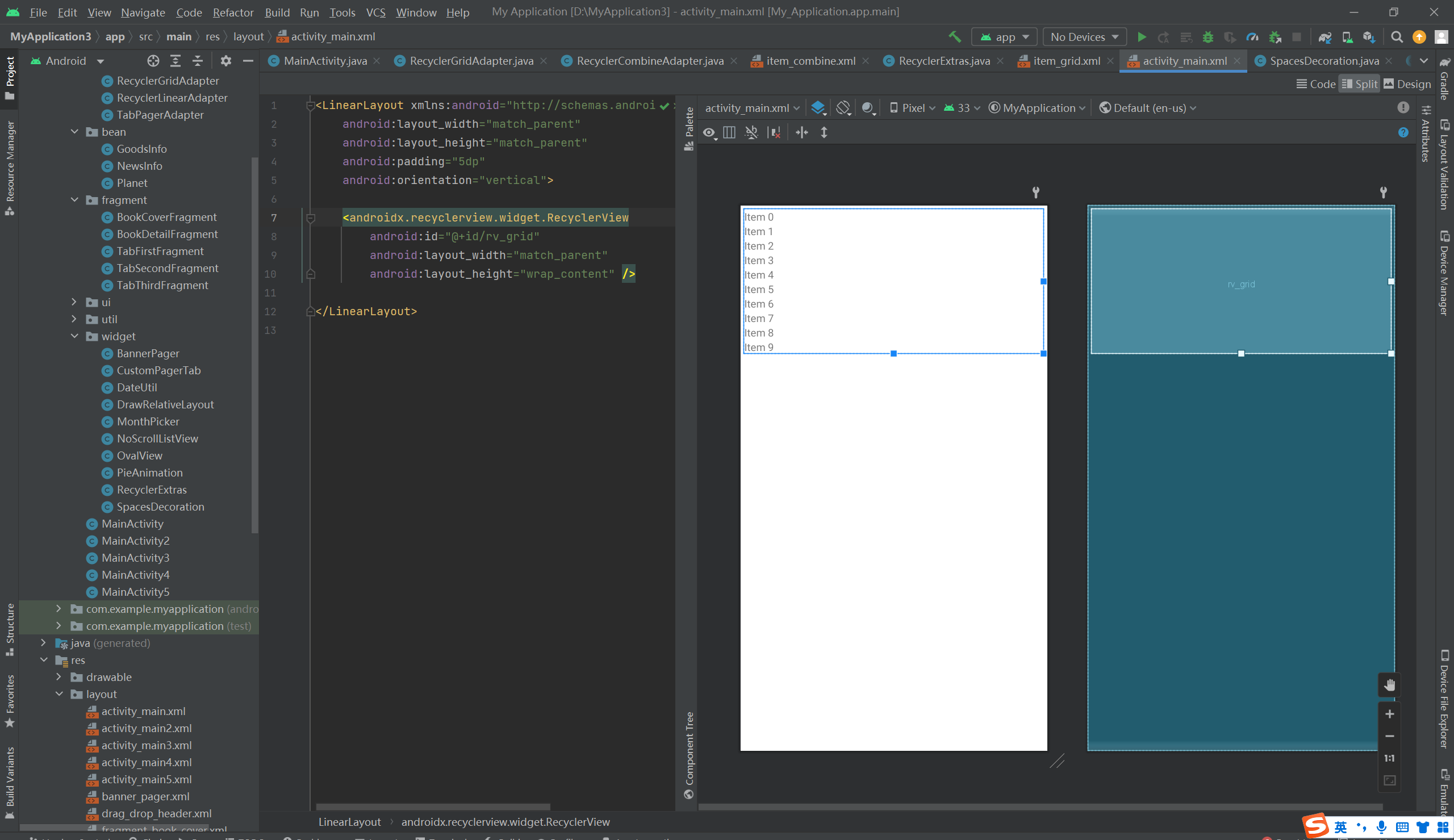Open the Pixel device dropdown
This screenshot has width=1454, height=840.
912,108
